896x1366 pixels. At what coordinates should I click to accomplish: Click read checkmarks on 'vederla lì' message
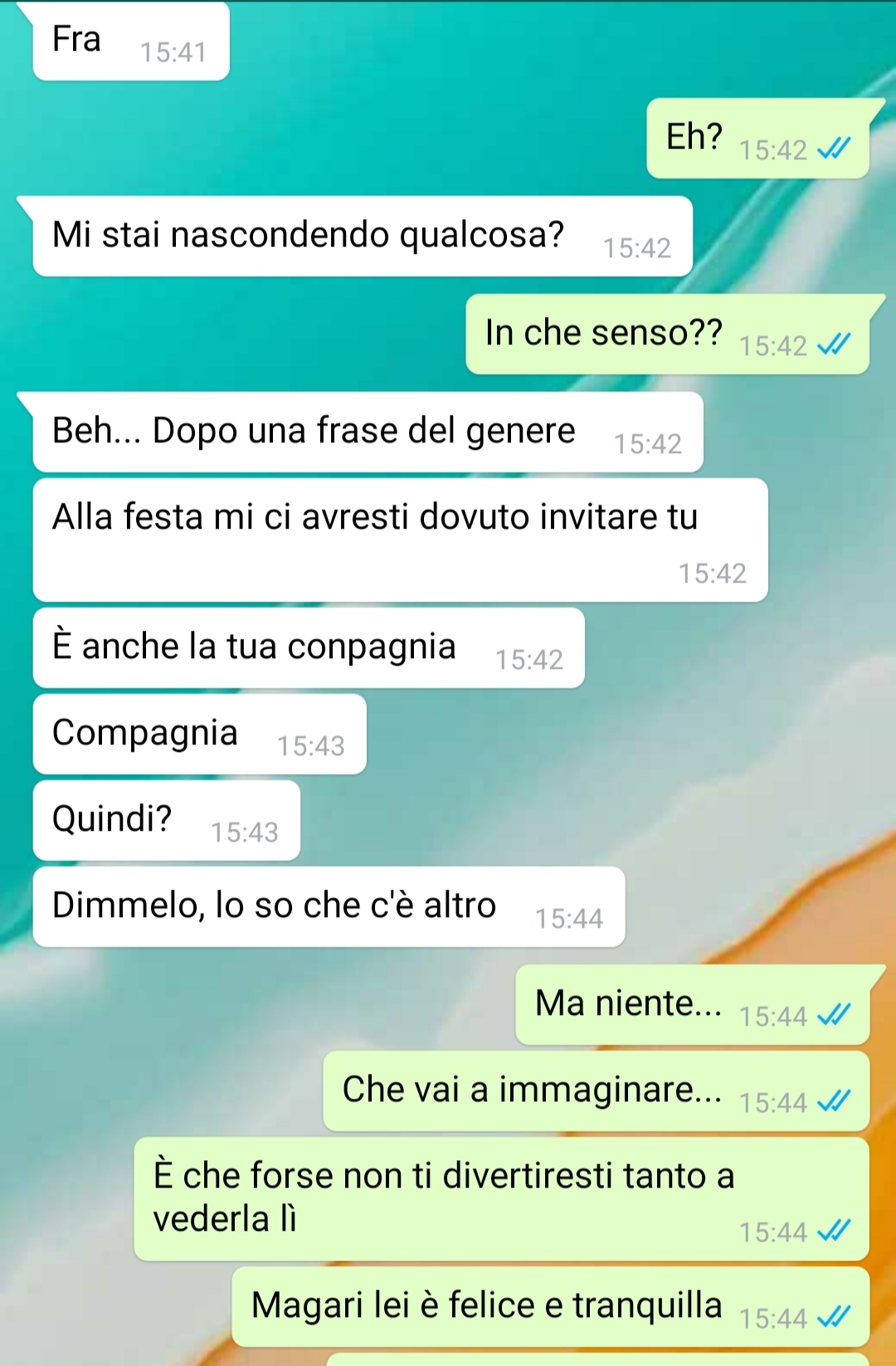tap(834, 1231)
